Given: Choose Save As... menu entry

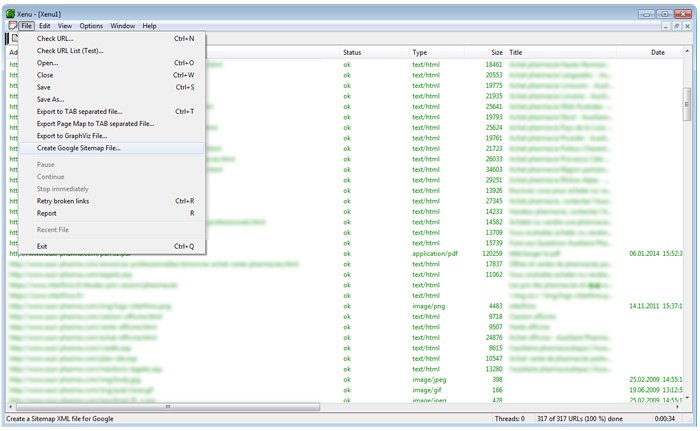Looking at the screenshot, I should click(112, 99).
